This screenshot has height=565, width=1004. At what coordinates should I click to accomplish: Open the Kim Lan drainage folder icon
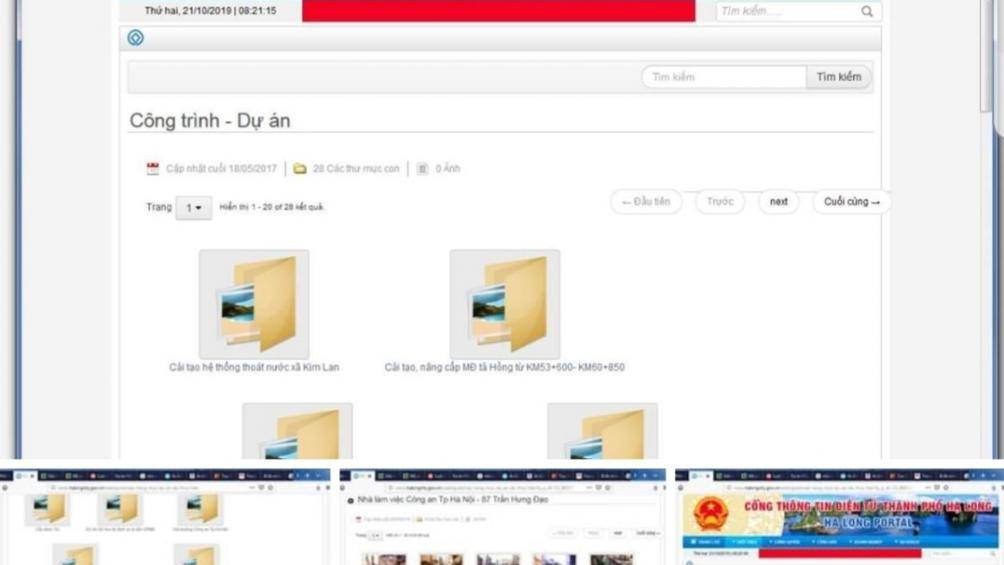(254, 304)
